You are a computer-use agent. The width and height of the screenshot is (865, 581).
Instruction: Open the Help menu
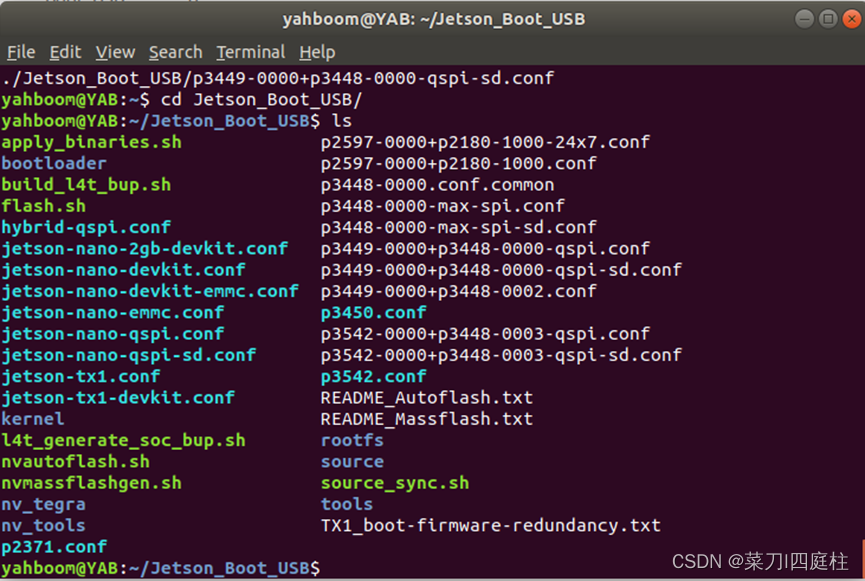click(317, 52)
